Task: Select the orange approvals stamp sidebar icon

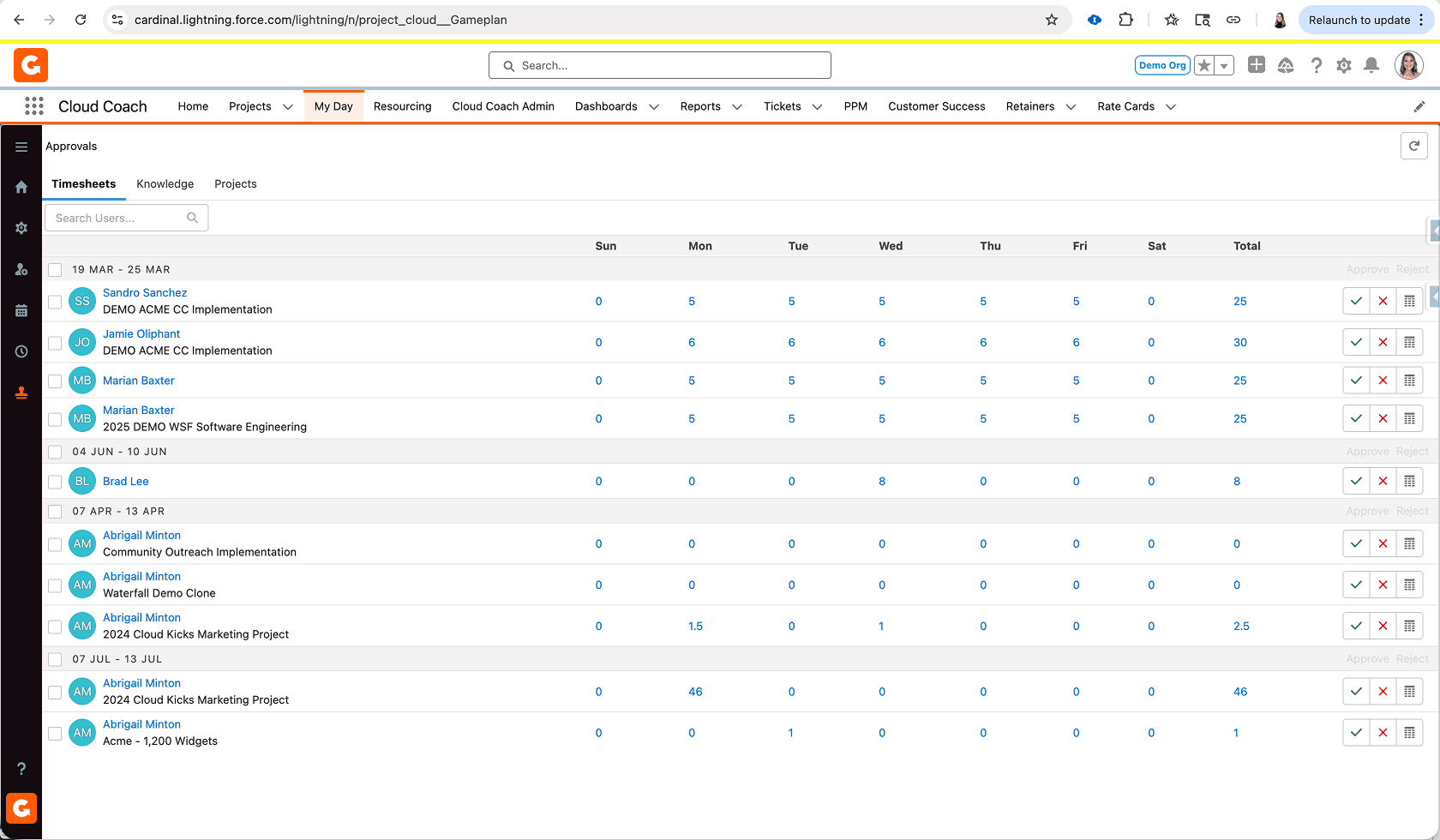Action: point(21,393)
